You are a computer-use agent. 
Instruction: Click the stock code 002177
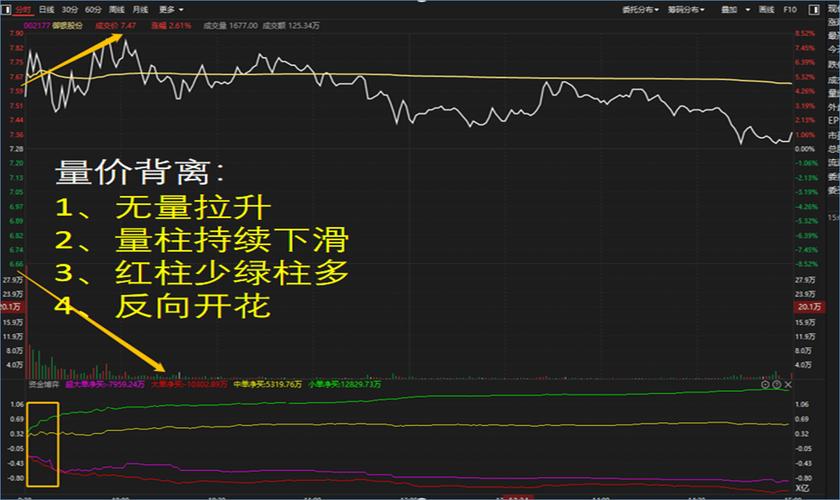tap(37, 25)
